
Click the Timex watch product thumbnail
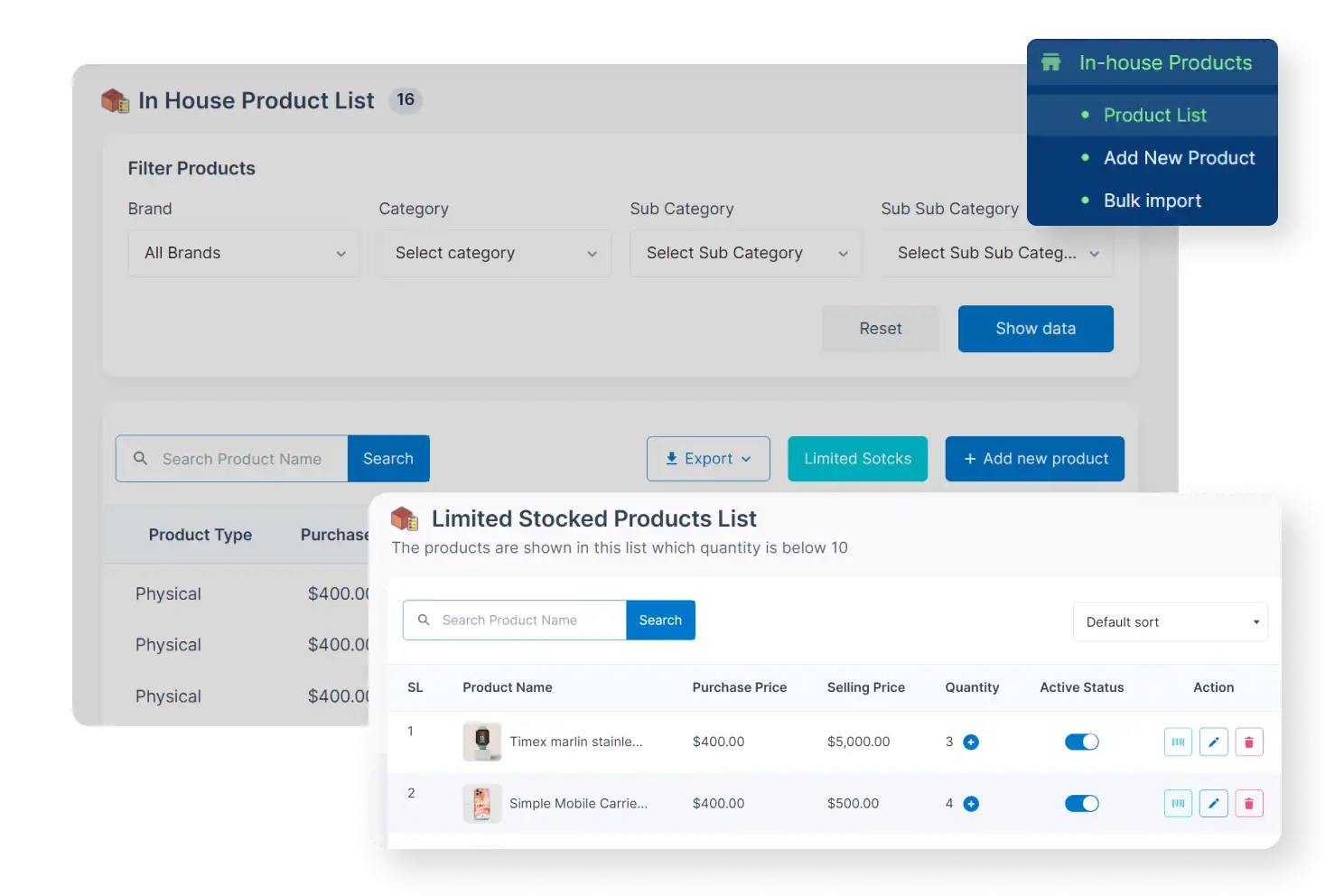(x=481, y=742)
